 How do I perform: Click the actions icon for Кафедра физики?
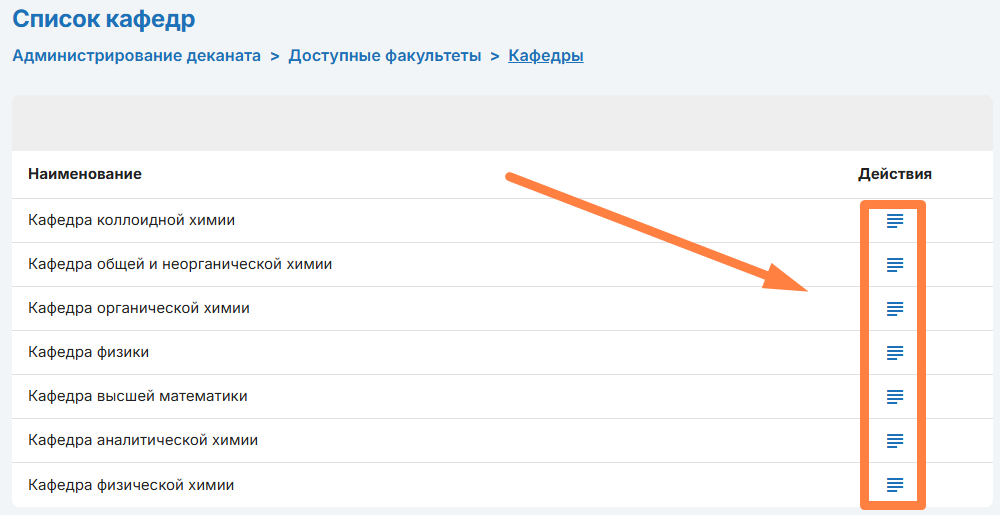[895, 353]
